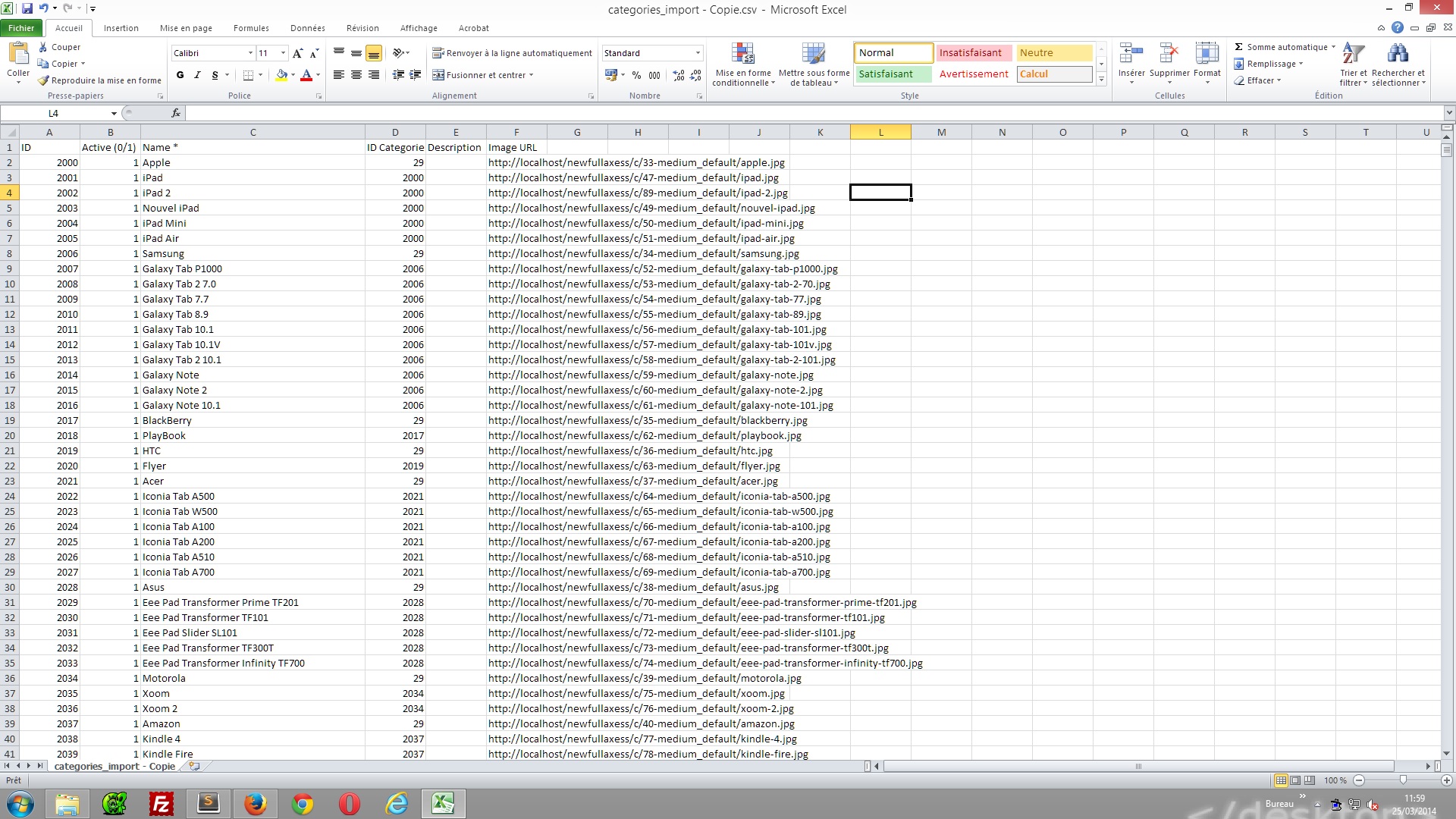Increase the cell indent
The width and height of the screenshot is (1456, 819).
point(416,75)
